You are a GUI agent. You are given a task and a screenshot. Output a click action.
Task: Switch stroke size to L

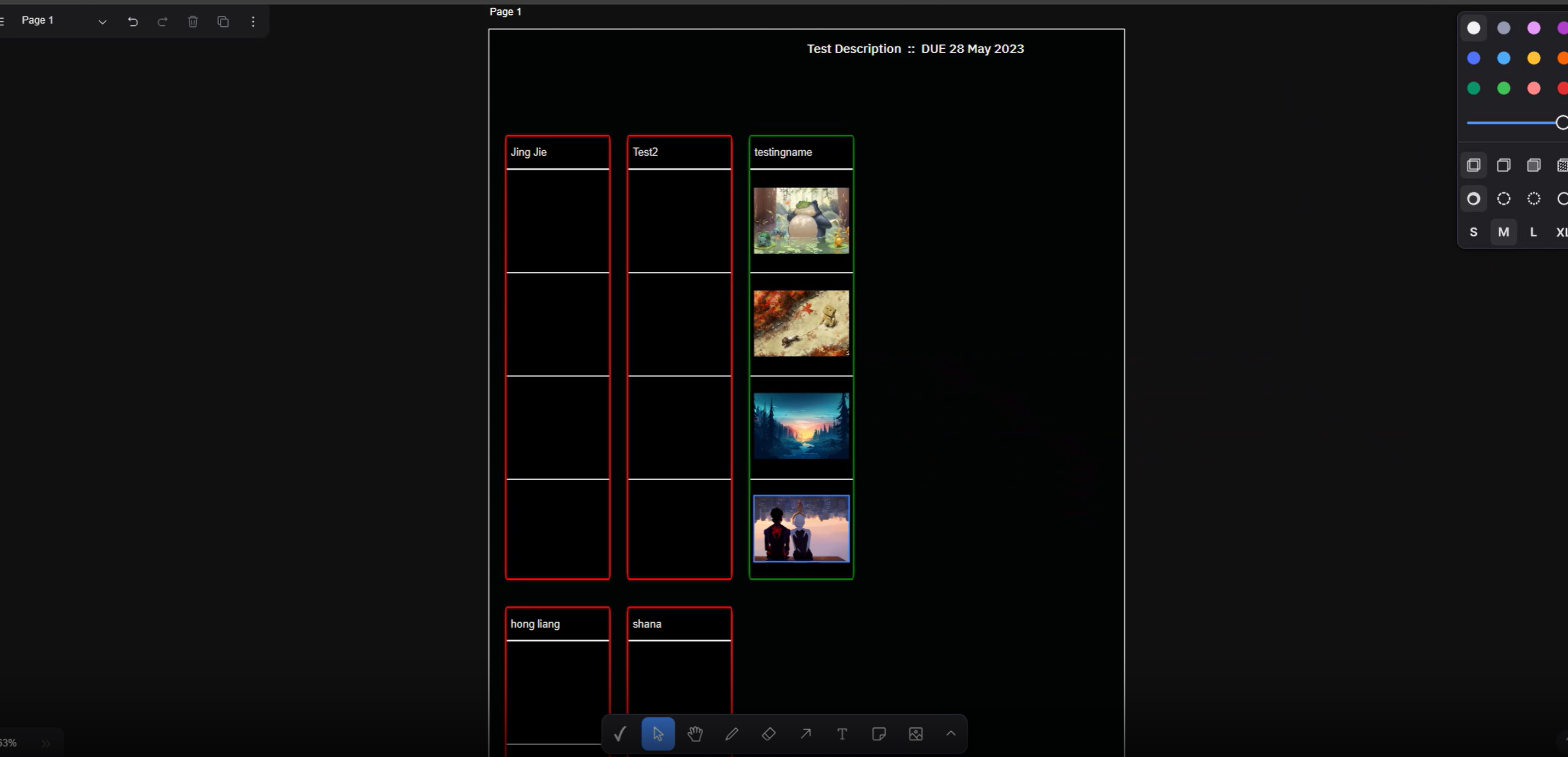pos(1533,232)
